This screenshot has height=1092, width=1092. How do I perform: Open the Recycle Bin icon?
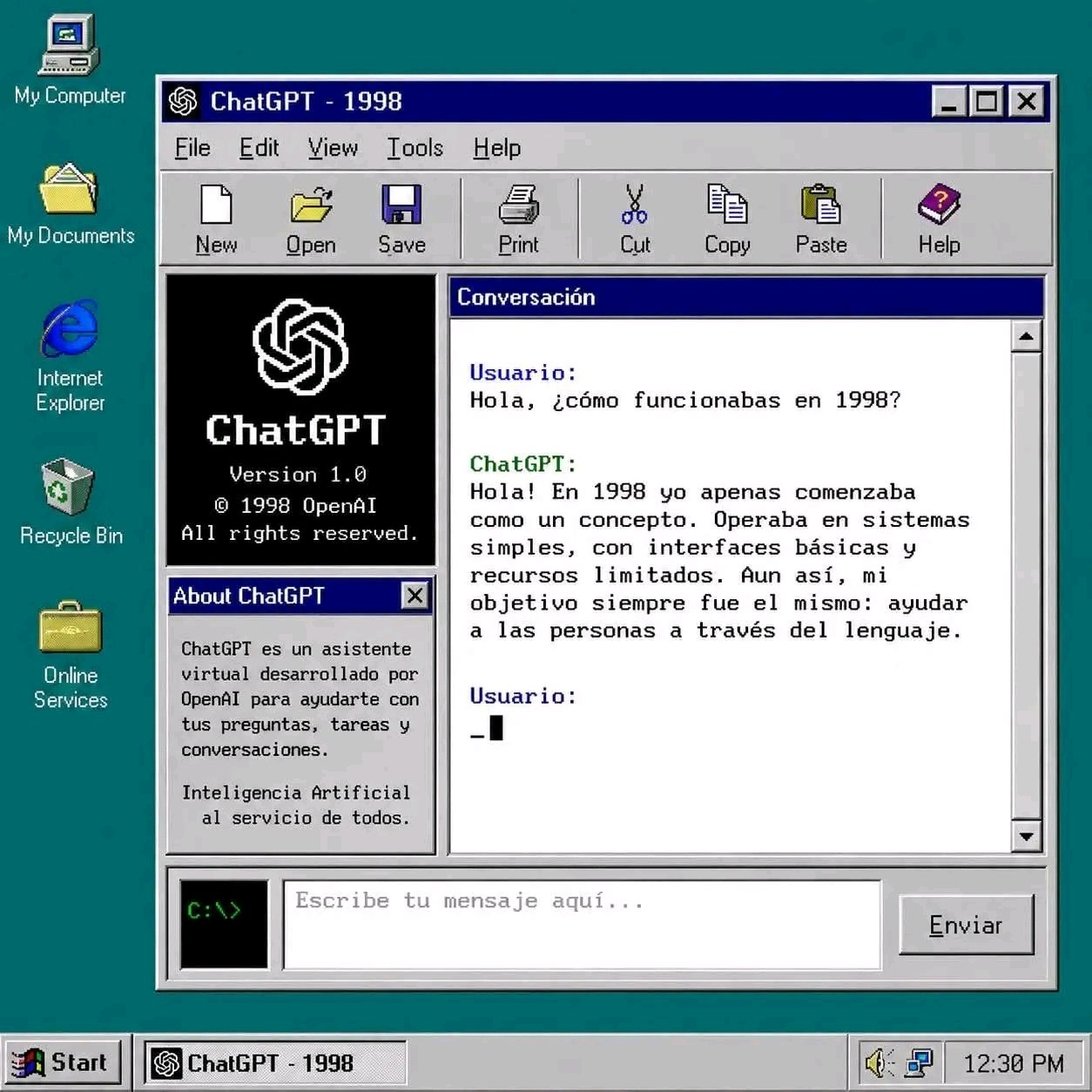pos(68,487)
